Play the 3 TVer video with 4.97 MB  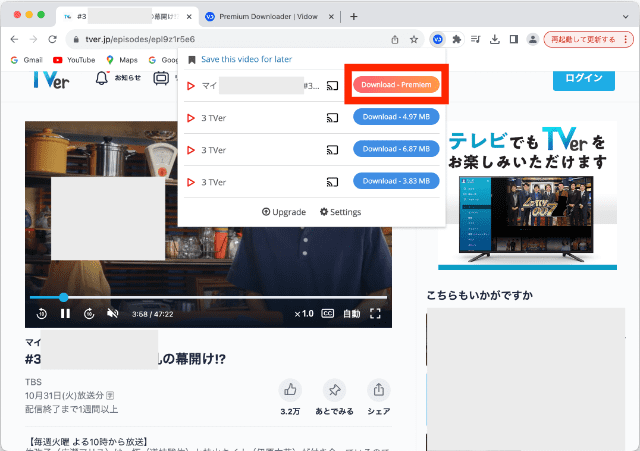point(191,118)
